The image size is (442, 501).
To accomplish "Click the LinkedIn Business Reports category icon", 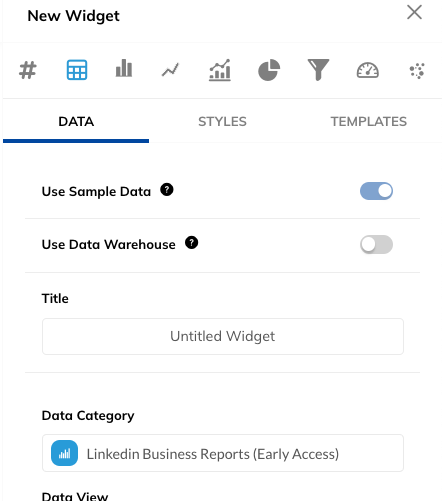I will pyautogui.click(x=64, y=453).
